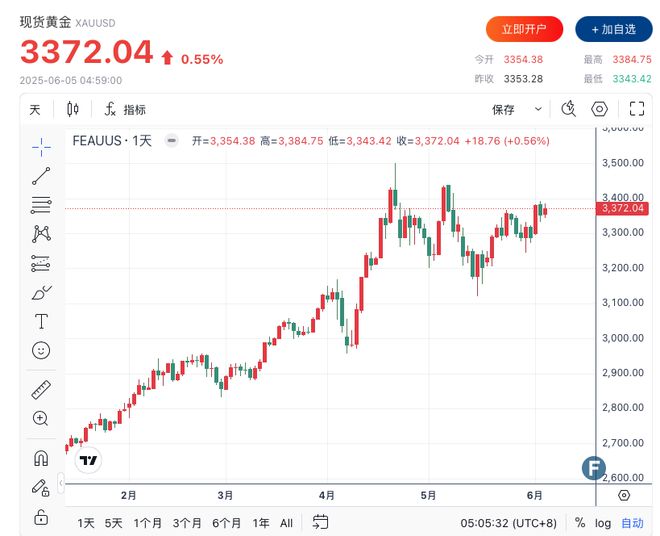Select the trend line drawing tool
Image resolution: width=660 pixels, height=536 pixels.
click(x=41, y=176)
